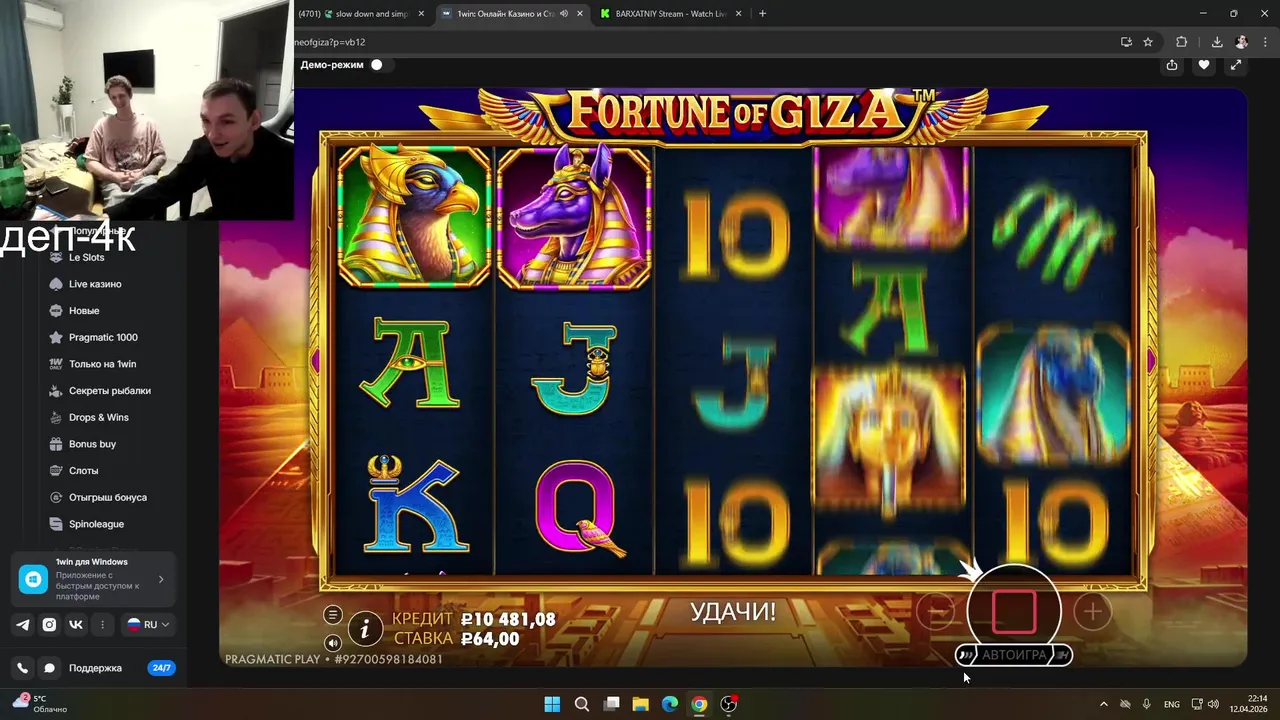The width and height of the screenshot is (1280, 720).
Task: Click install app icon in address bar
Action: click(x=1126, y=42)
